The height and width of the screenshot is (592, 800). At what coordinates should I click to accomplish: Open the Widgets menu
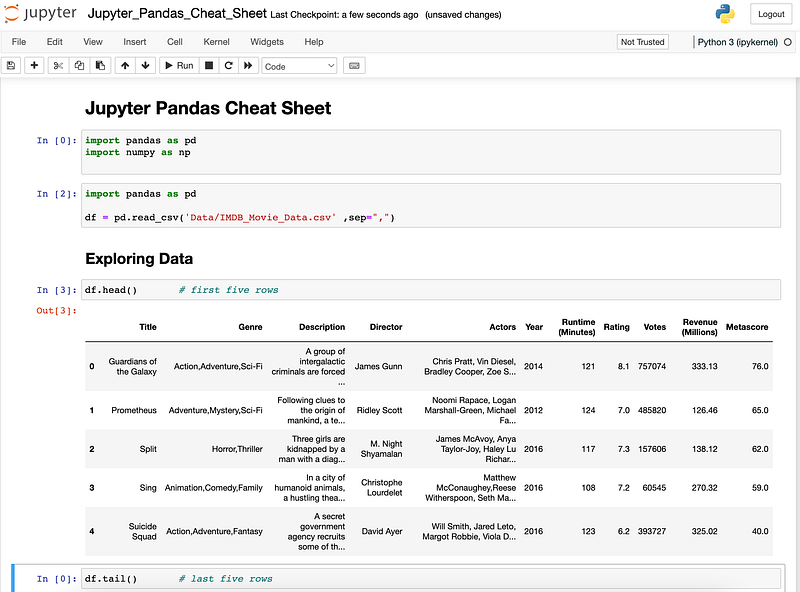pyautogui.click(x=267, y=42)
